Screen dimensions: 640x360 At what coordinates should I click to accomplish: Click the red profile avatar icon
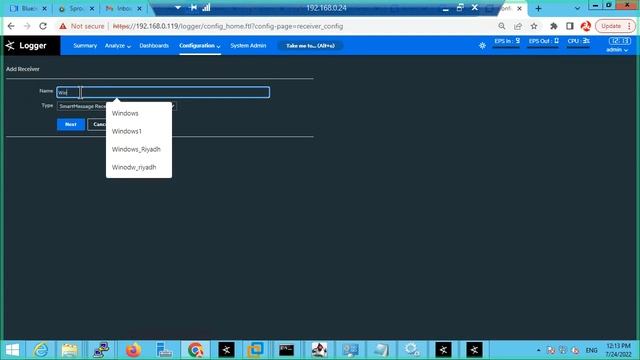click(x=586, y=26)
